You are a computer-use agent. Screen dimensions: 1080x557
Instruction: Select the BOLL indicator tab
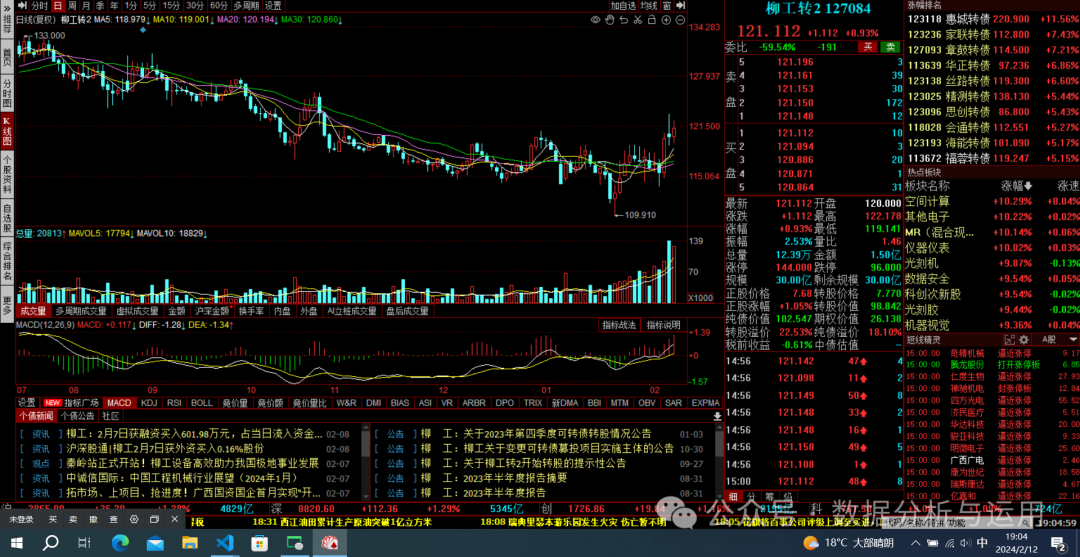tap(201, 403)
